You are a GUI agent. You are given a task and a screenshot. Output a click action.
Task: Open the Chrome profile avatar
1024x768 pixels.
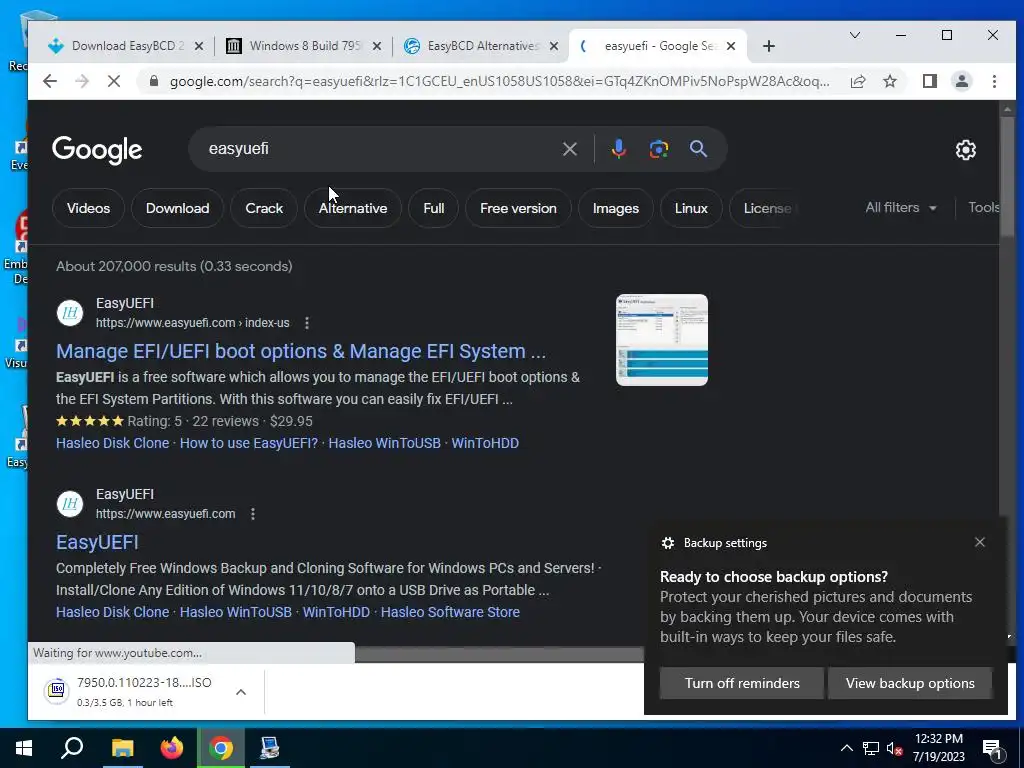pos(962,81)
